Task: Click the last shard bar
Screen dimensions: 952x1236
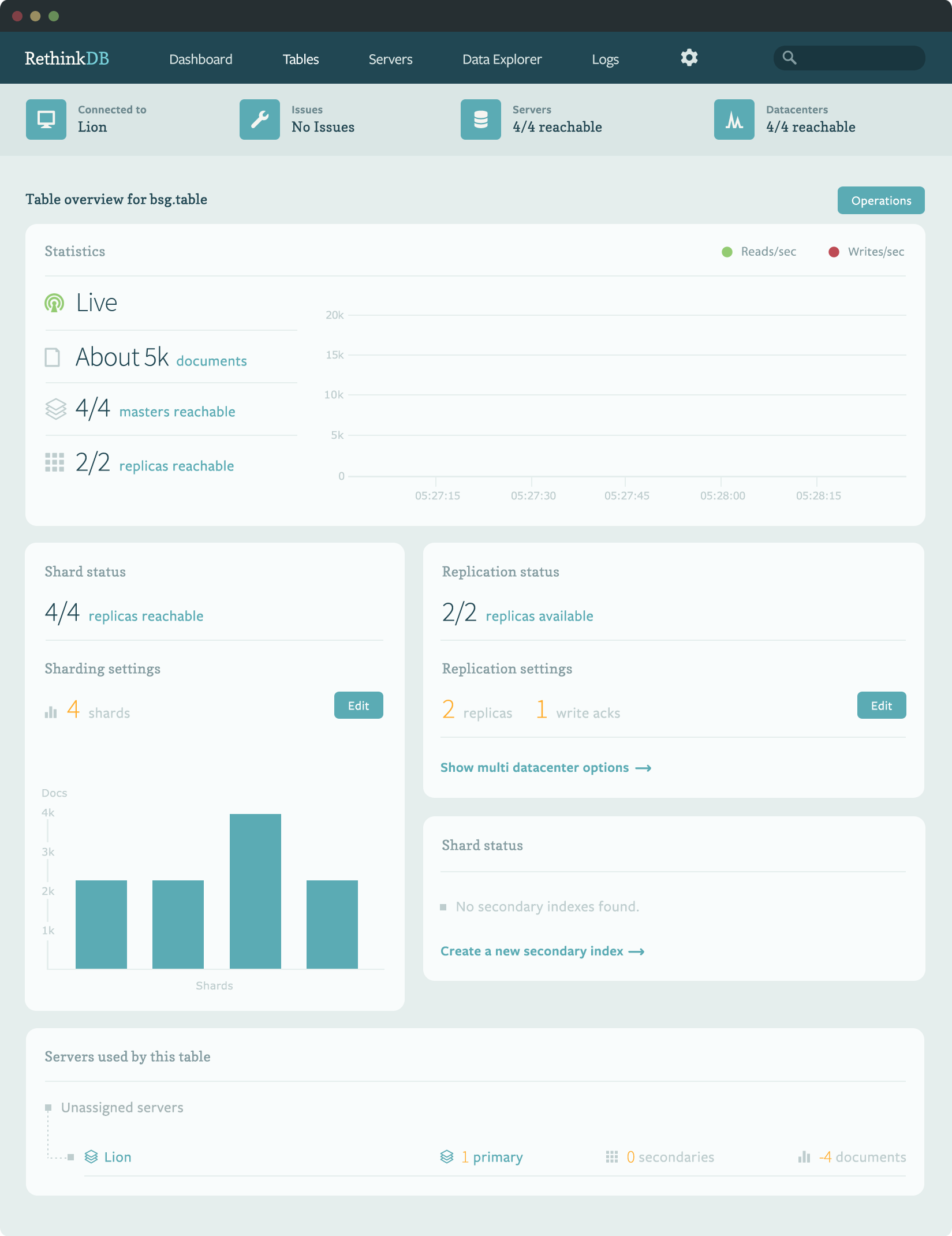Action: point(332,924)
